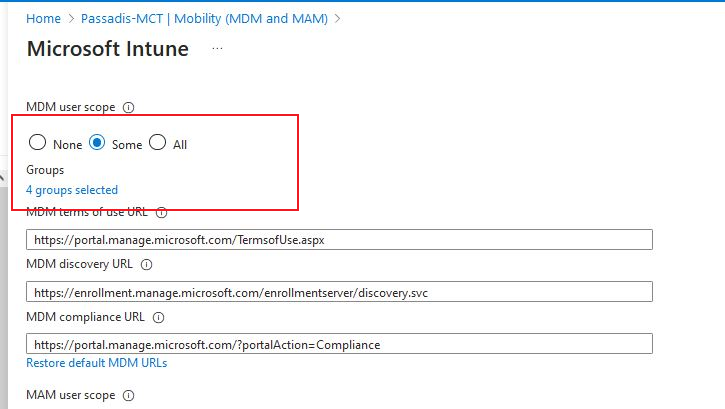Show info tooltip for MAM user scope
The width and height of the screenshot is (725, 409).
[129, 396]
